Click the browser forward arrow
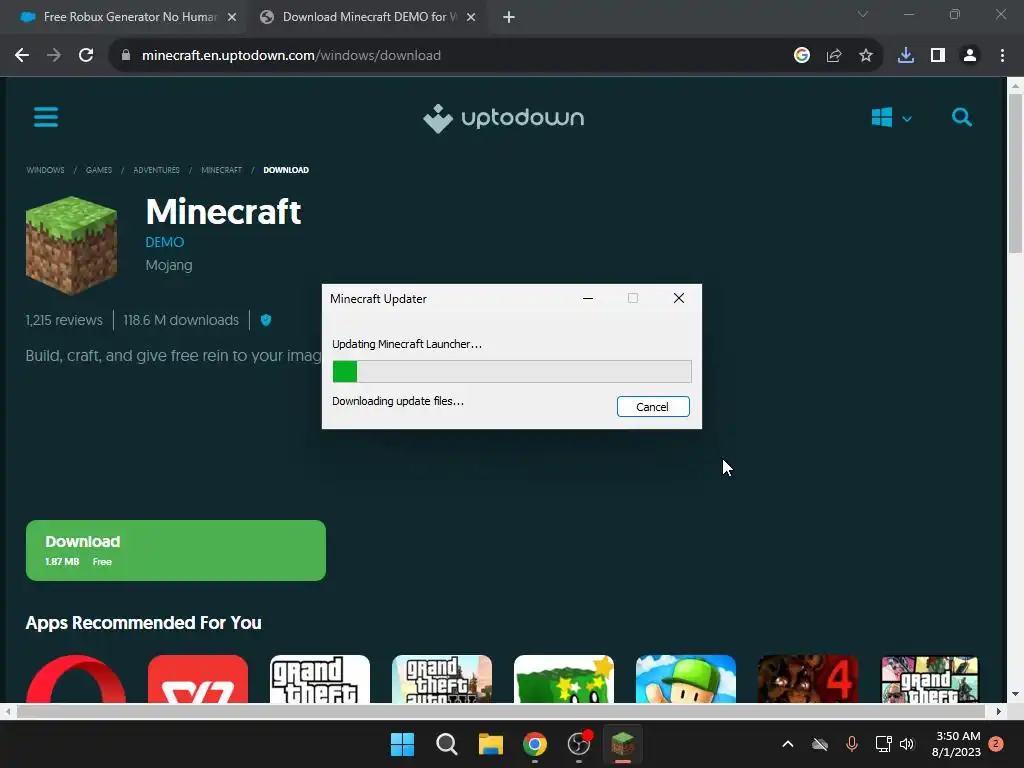Image resolution: width=1024 pixels, height=768 pixels. click(54, 56)
